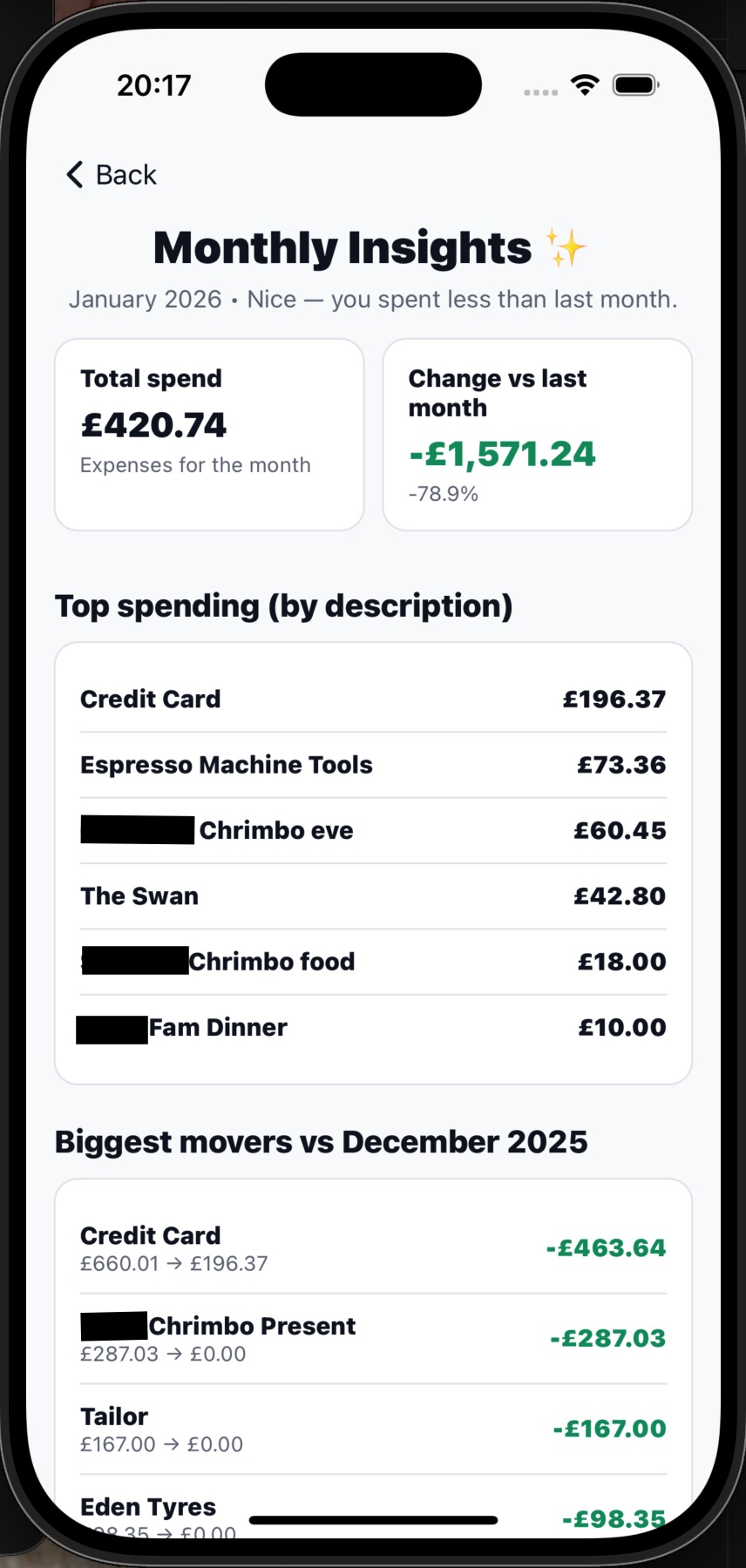Tap Credit Card mover showing -£463.64
Viewport: 746px width, 1568px height.
373,1248
